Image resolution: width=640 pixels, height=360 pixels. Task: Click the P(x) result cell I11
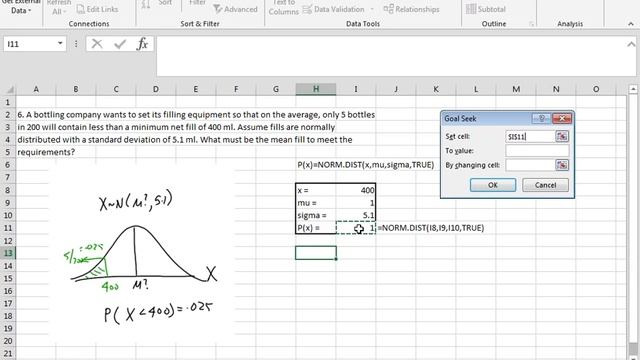point(356,228)
